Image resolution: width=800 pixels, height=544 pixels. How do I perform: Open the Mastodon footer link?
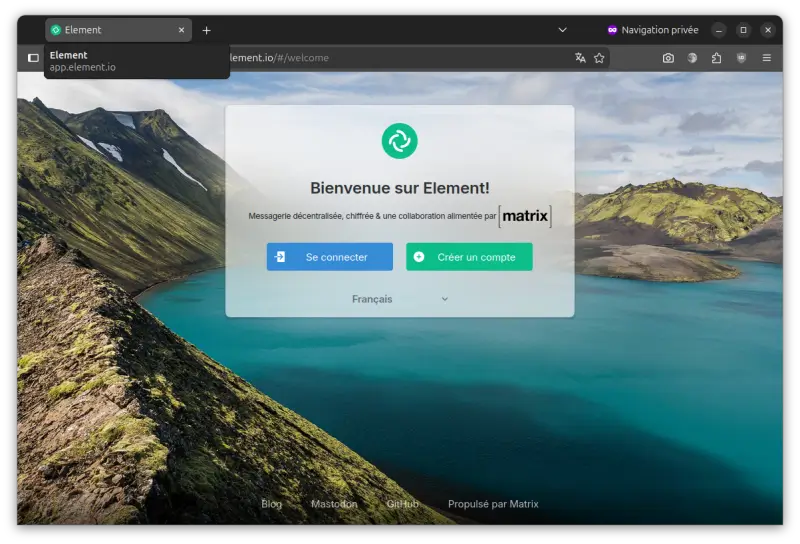tap(334, 504)
